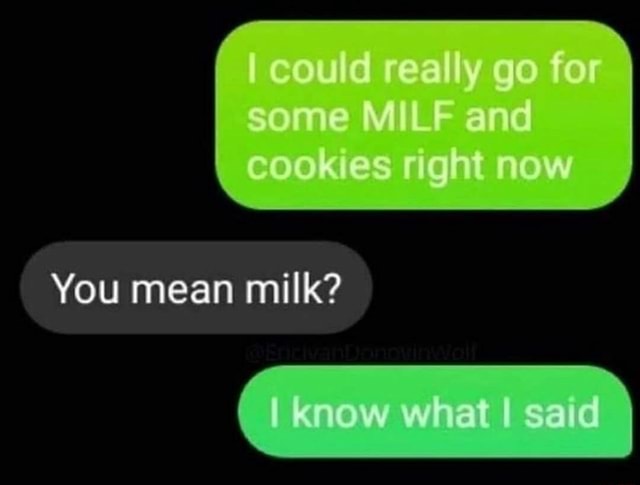Select the 'I know what I said' bubble

pos(435,412)
